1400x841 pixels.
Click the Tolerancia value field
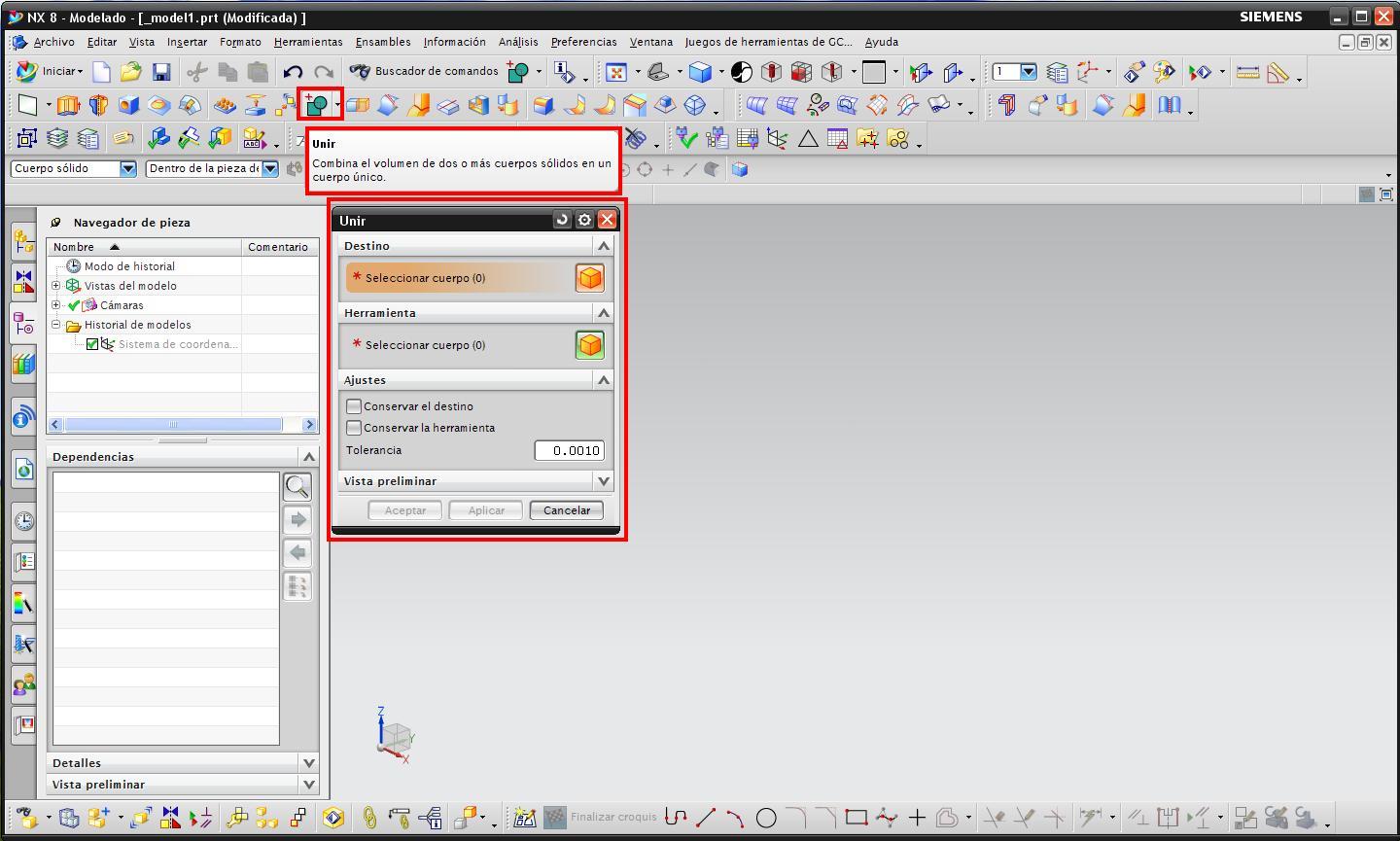(x=569, y=450)
